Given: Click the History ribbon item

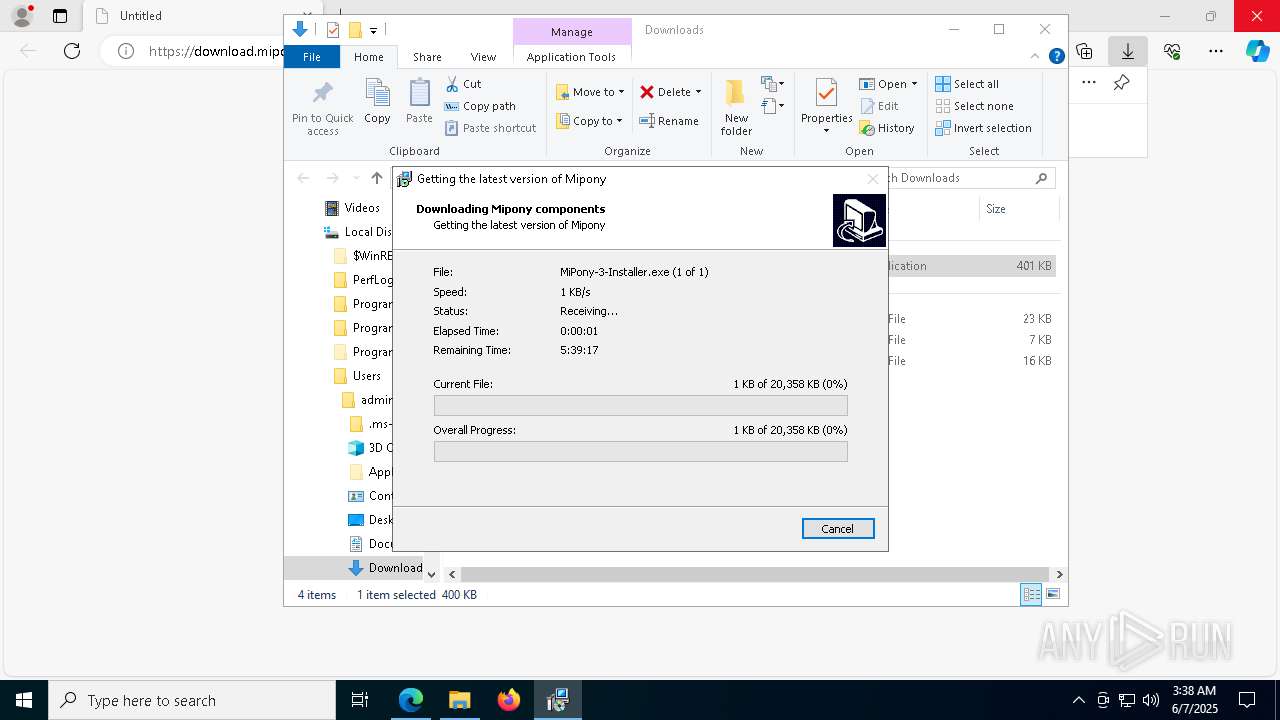Looking at the screenshot, I should 887,128.
